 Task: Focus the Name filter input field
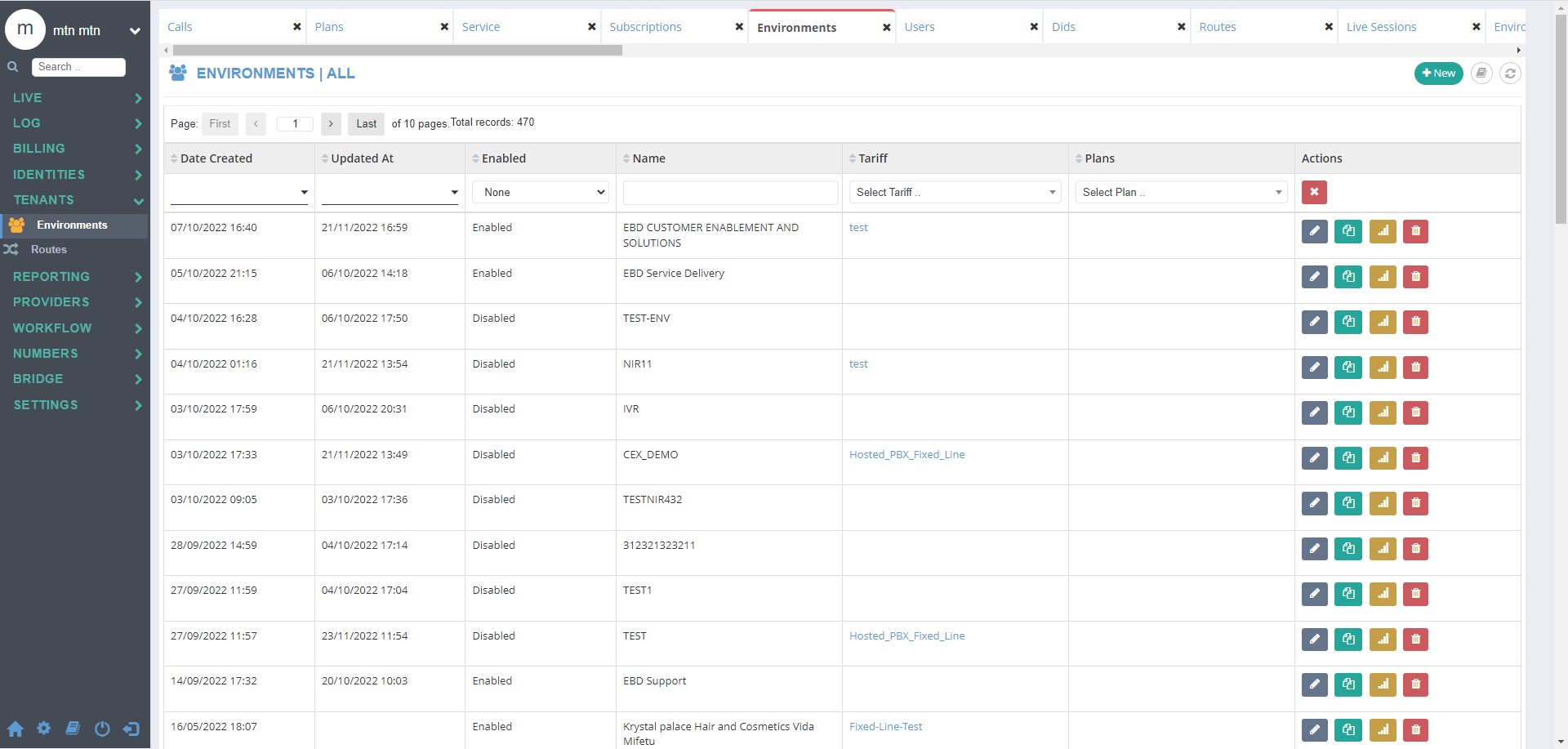pyautogui.click(x=730, y=192)
